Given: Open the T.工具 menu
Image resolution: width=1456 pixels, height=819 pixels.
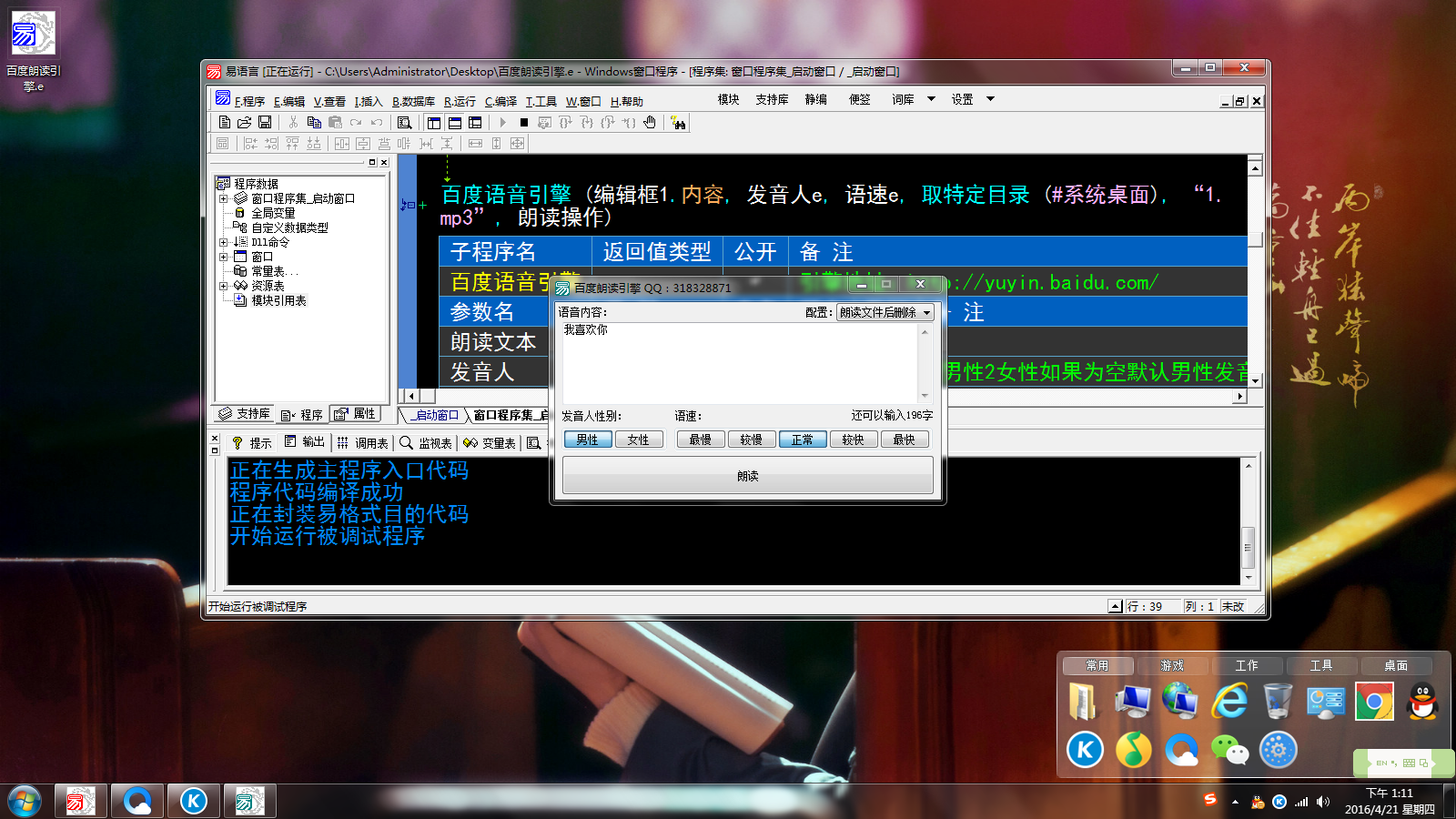Looking at the screenshot, I should click(x=541, y=101).
